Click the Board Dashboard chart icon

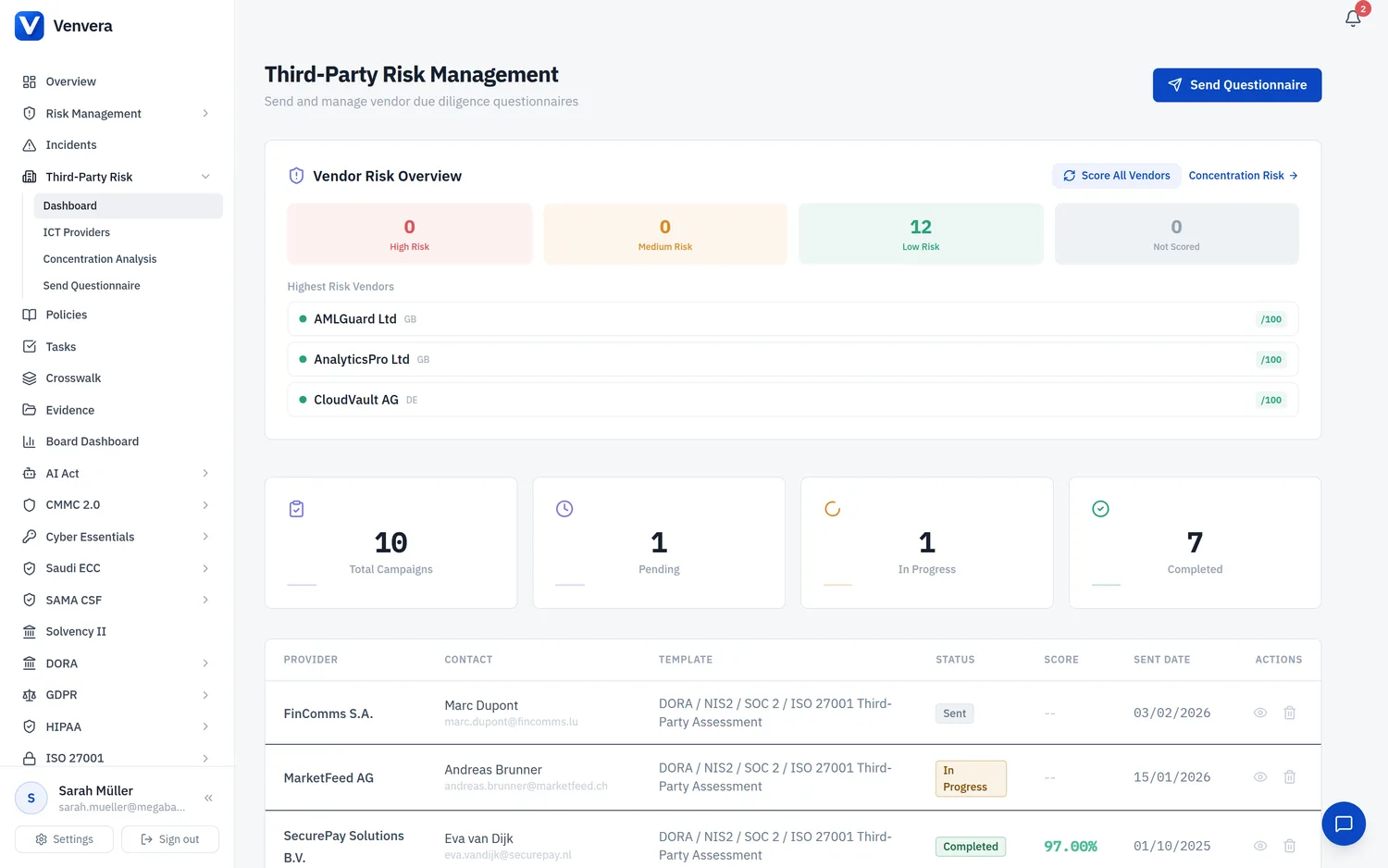click(x=30, y=441)
